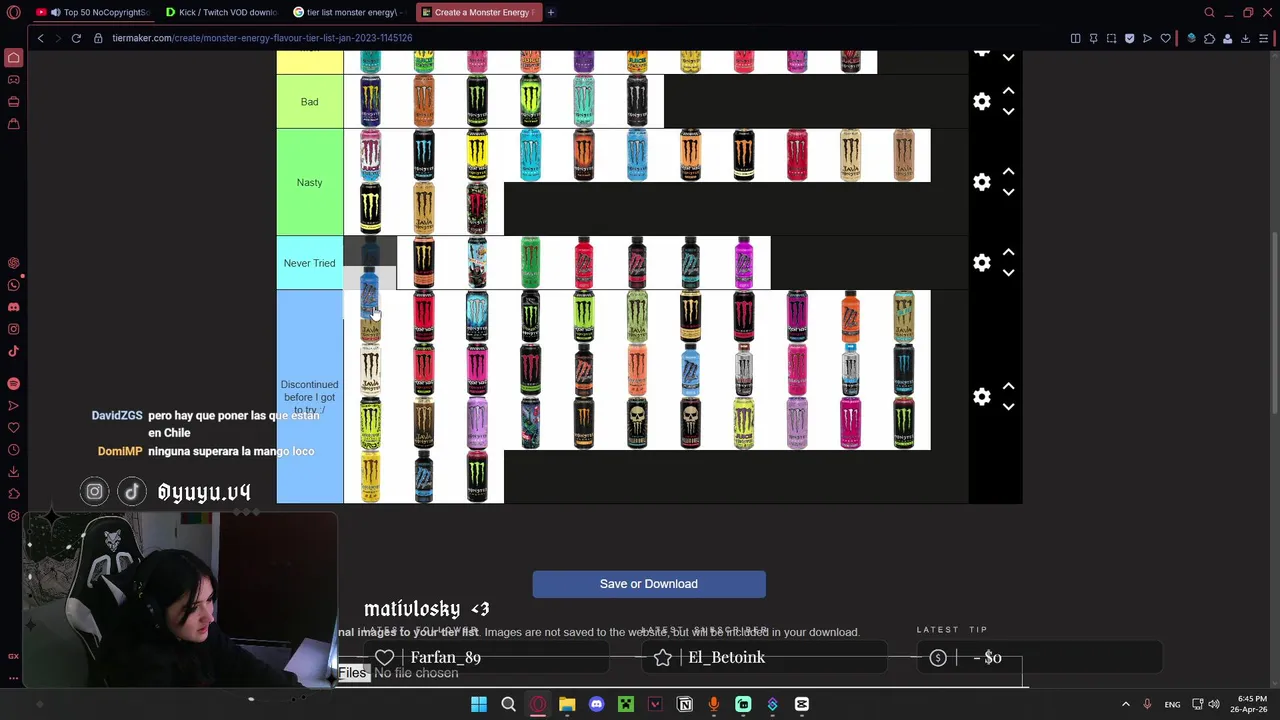
Task: Click the site info lock icon
Action: [98, 38]
